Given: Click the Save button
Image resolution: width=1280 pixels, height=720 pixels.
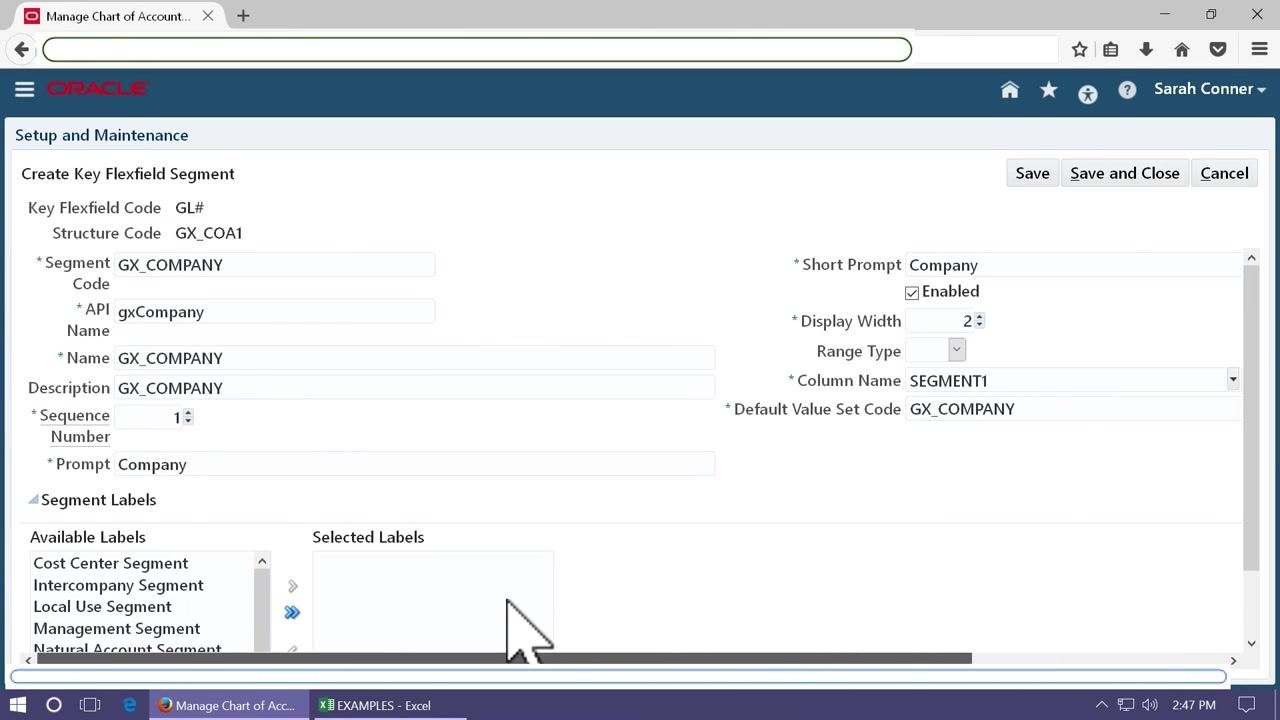Looking at the screenshot, I should point(1032,173).
